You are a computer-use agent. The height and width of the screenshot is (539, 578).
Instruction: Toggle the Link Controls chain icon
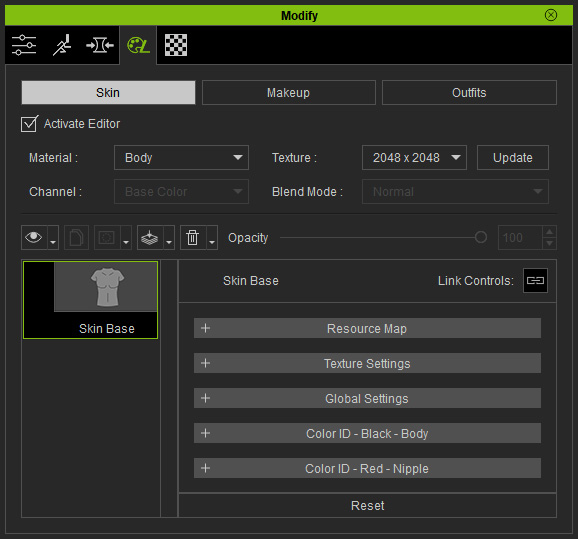535,281
